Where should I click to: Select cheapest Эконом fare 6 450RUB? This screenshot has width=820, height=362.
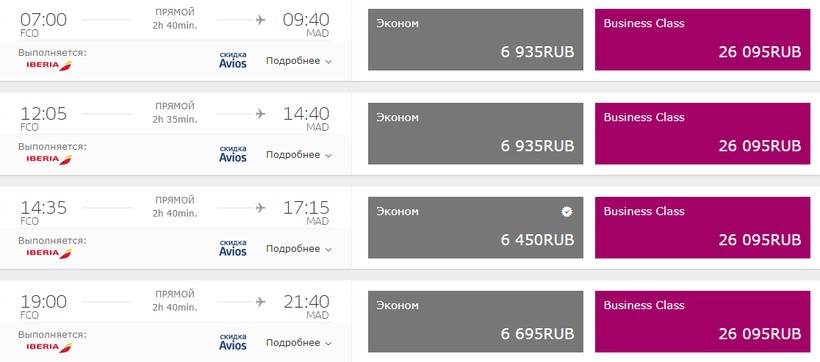pyautogui.click(x=475, y=228)
